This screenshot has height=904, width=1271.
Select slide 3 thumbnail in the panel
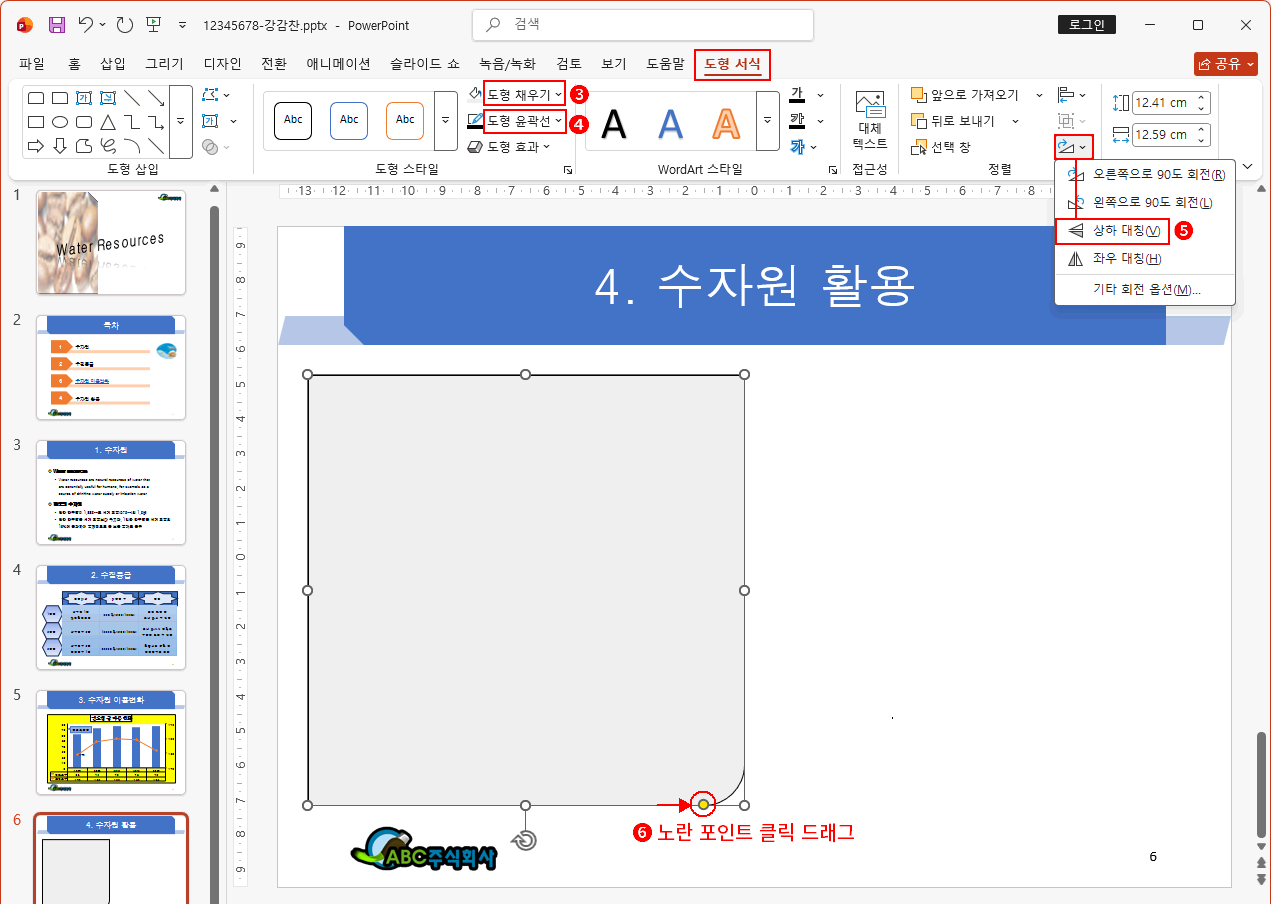click(x=110, y=492)
